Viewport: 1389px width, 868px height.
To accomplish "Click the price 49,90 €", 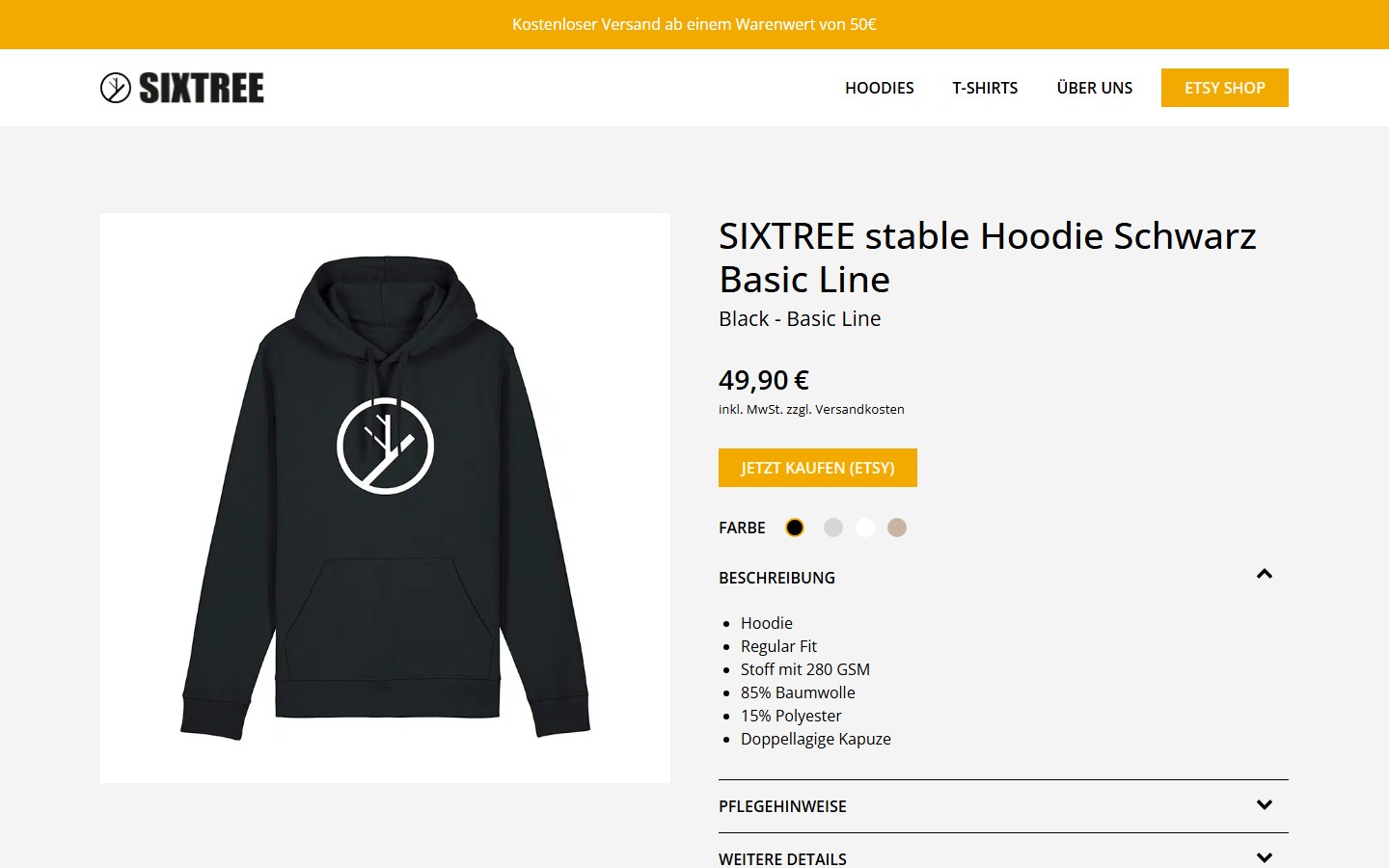I will pyautogui.click(x=764, y=380).
